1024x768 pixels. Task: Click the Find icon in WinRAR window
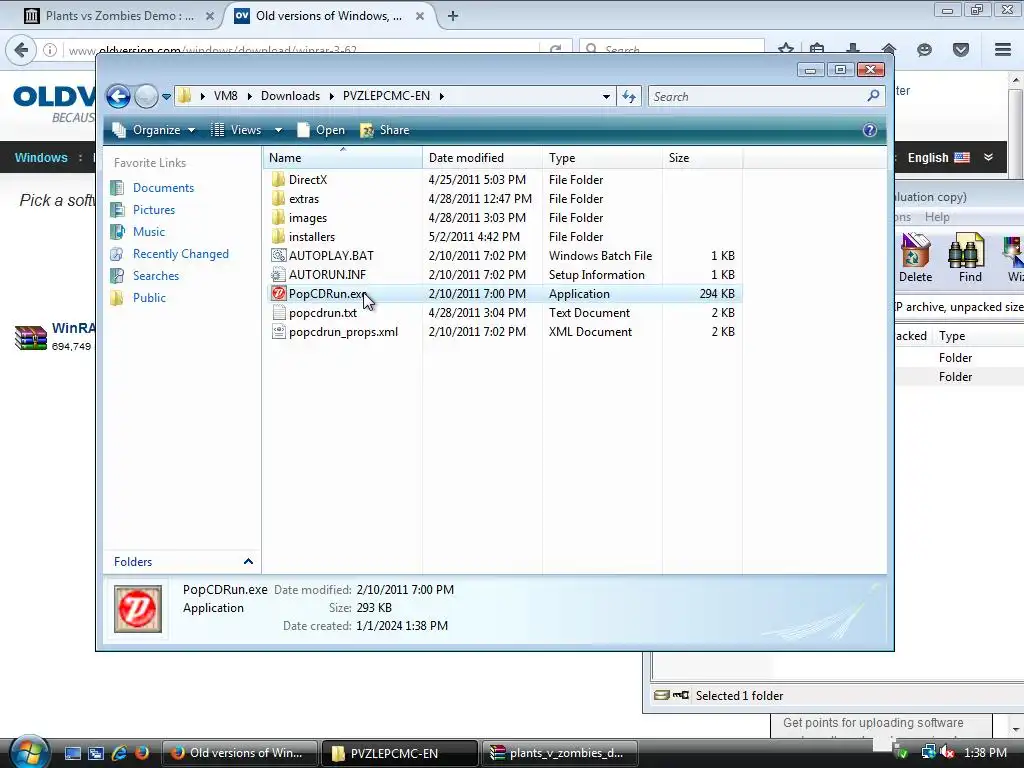click(969, 257)
